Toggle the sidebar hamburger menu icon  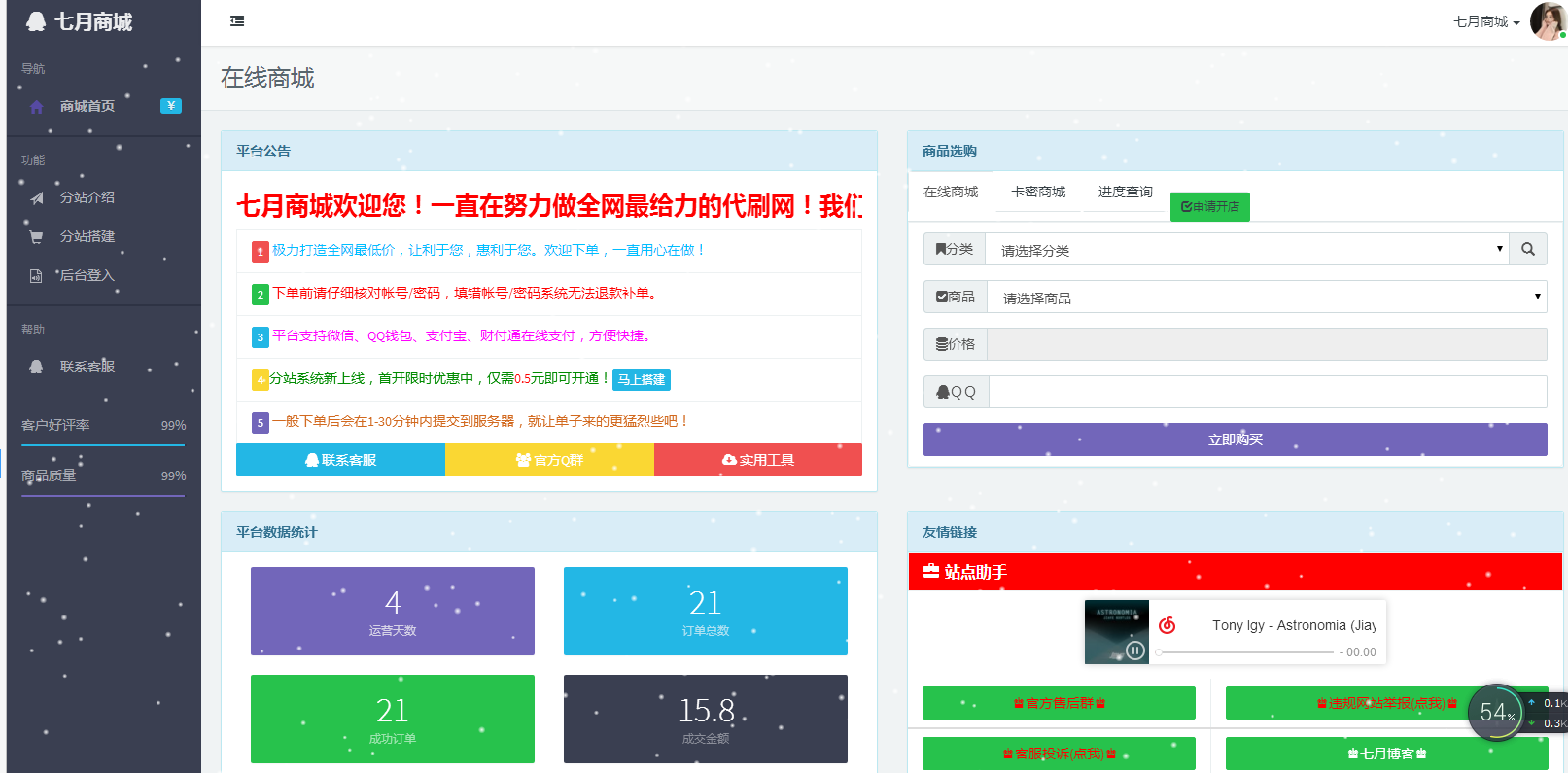coord(237,21)
